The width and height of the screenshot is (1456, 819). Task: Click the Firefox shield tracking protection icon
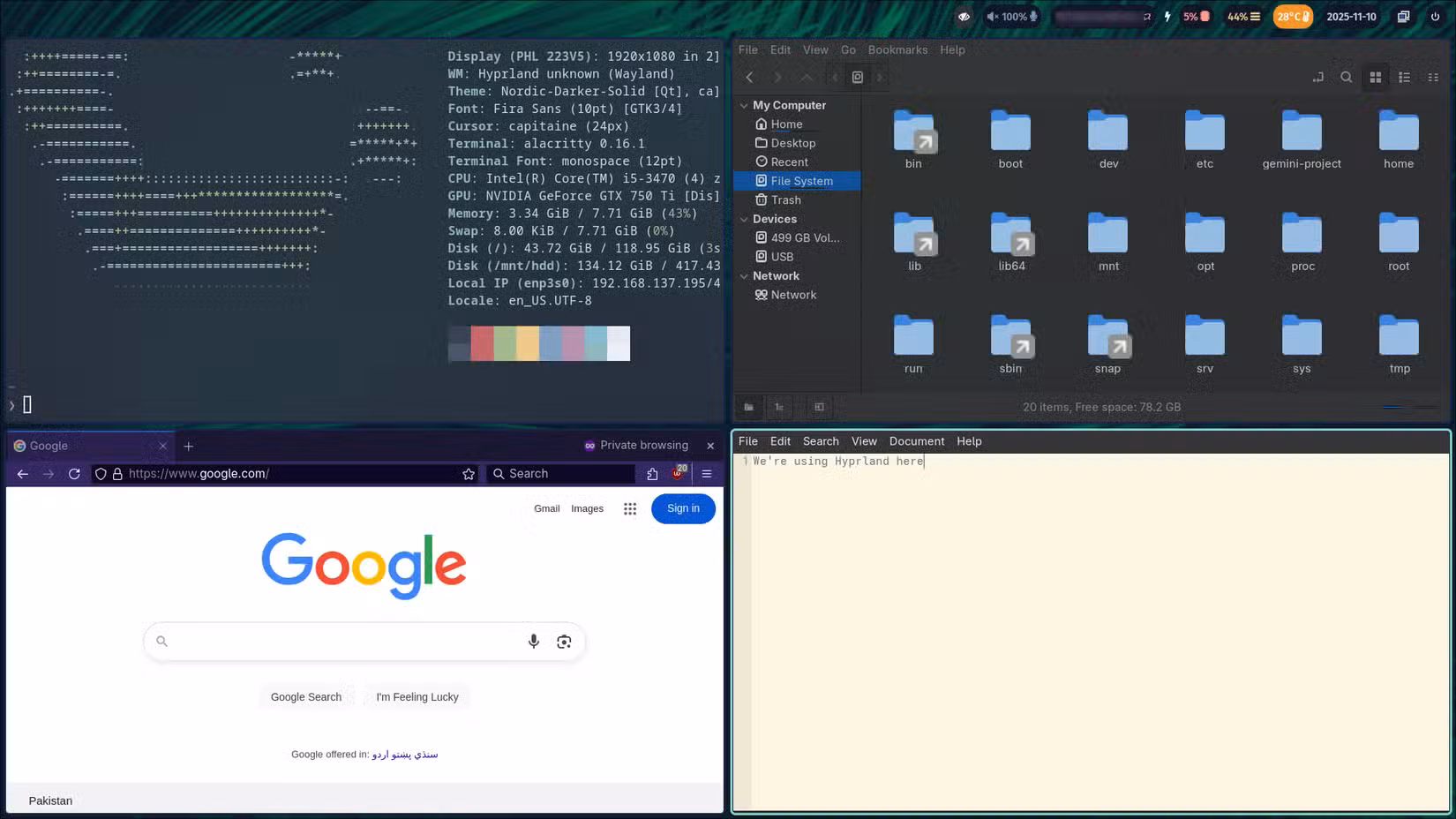pyautogui.click(x=101, y=473)
